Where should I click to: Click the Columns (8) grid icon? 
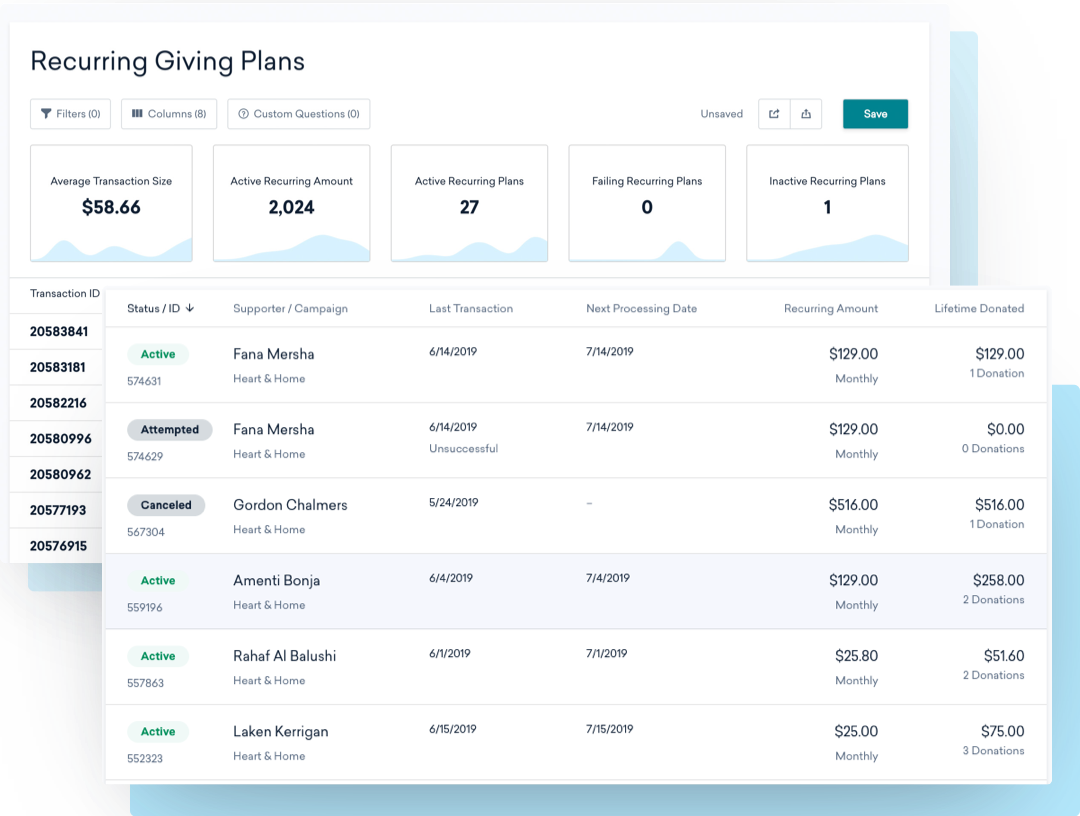coord(137,114)
